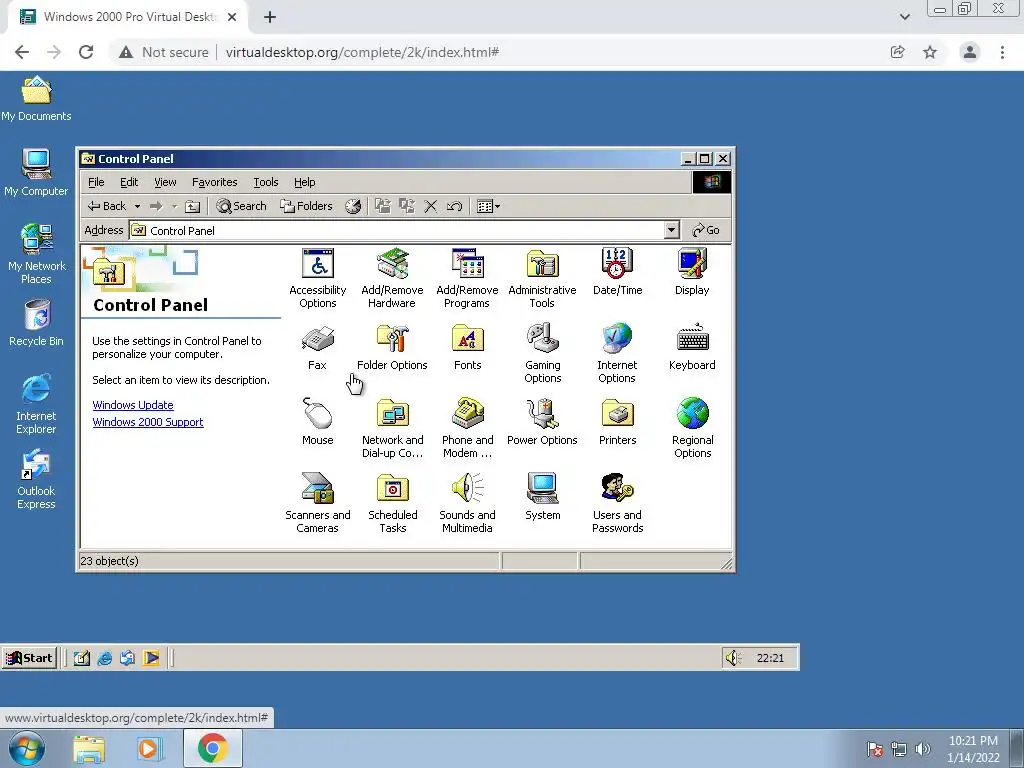
Task: Click the Search toolbar button
Action: pyautogui.click(x=242, y=206)
